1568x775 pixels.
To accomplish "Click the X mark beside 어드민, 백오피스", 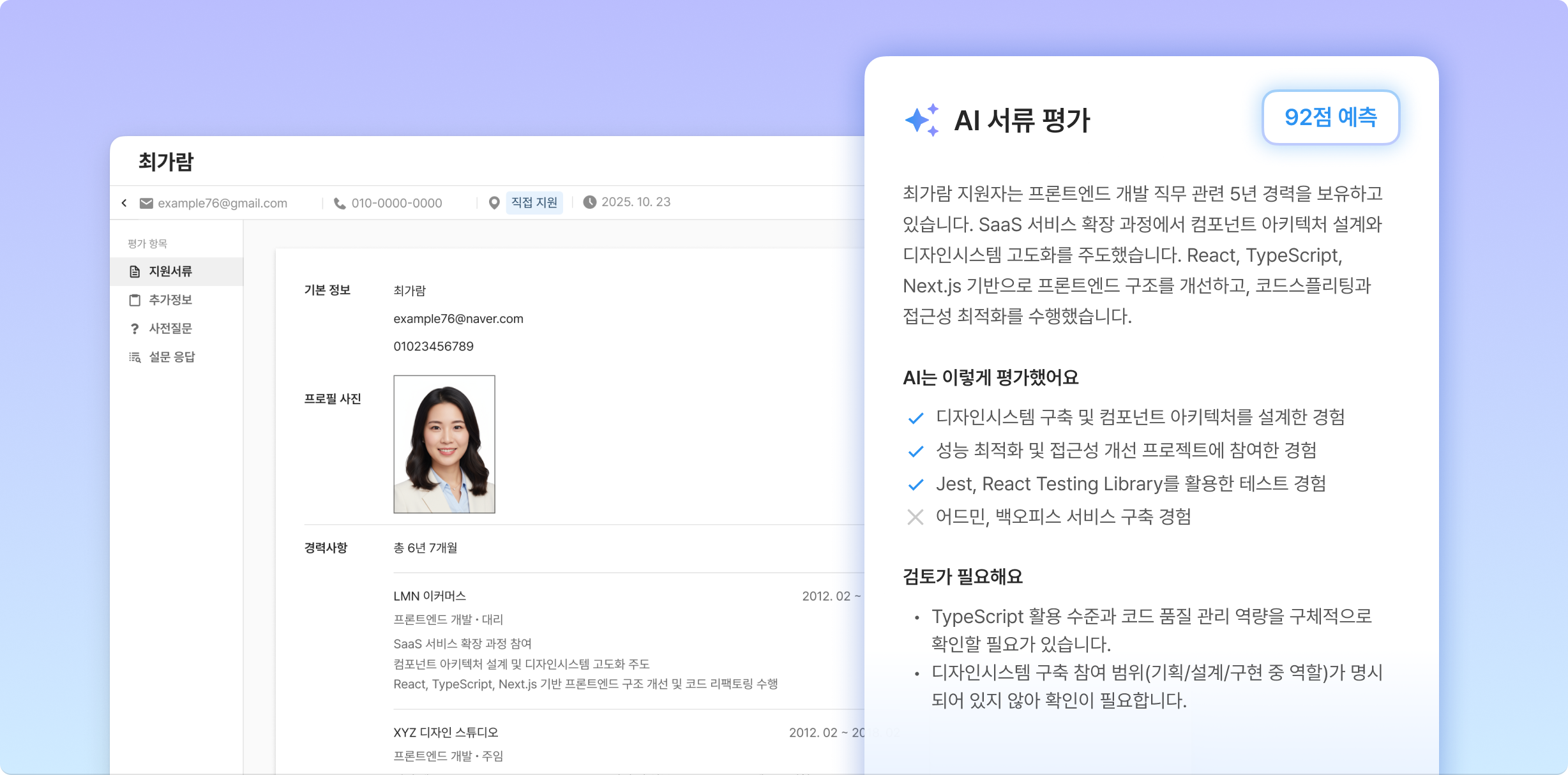I will (916, 517).
